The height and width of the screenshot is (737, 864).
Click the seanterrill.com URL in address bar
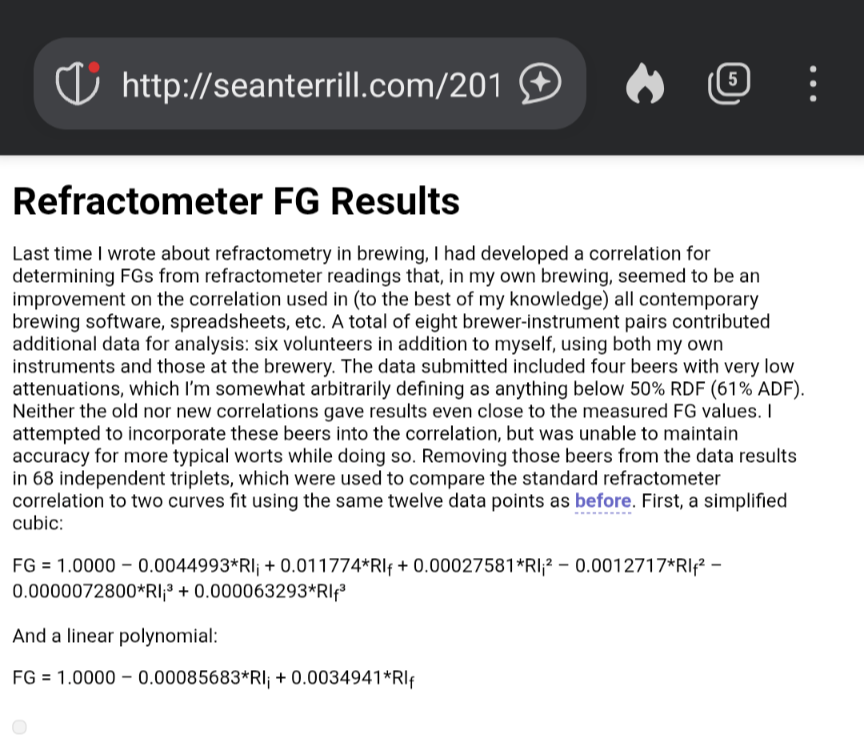coord(311,85)
